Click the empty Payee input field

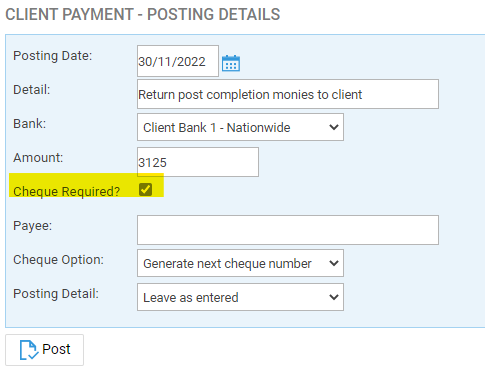[288, 230]
